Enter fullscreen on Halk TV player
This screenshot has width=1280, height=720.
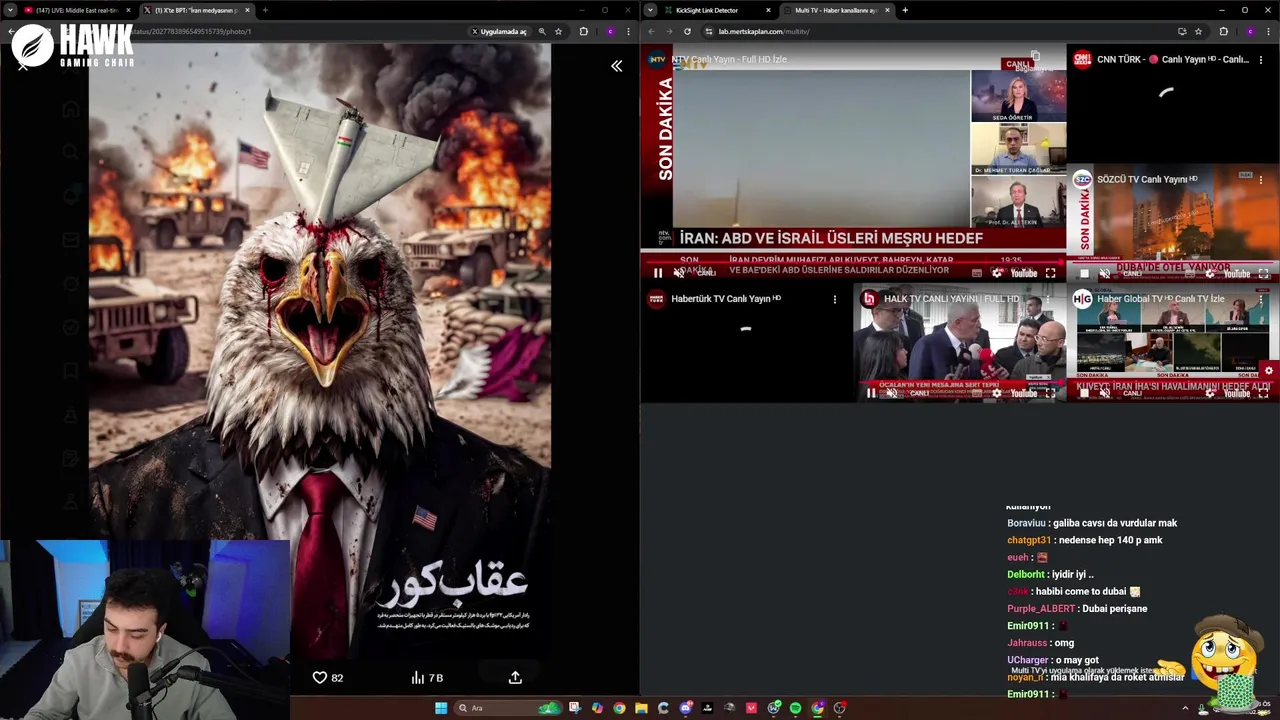pyautogui.click(x=1050, y=393)
